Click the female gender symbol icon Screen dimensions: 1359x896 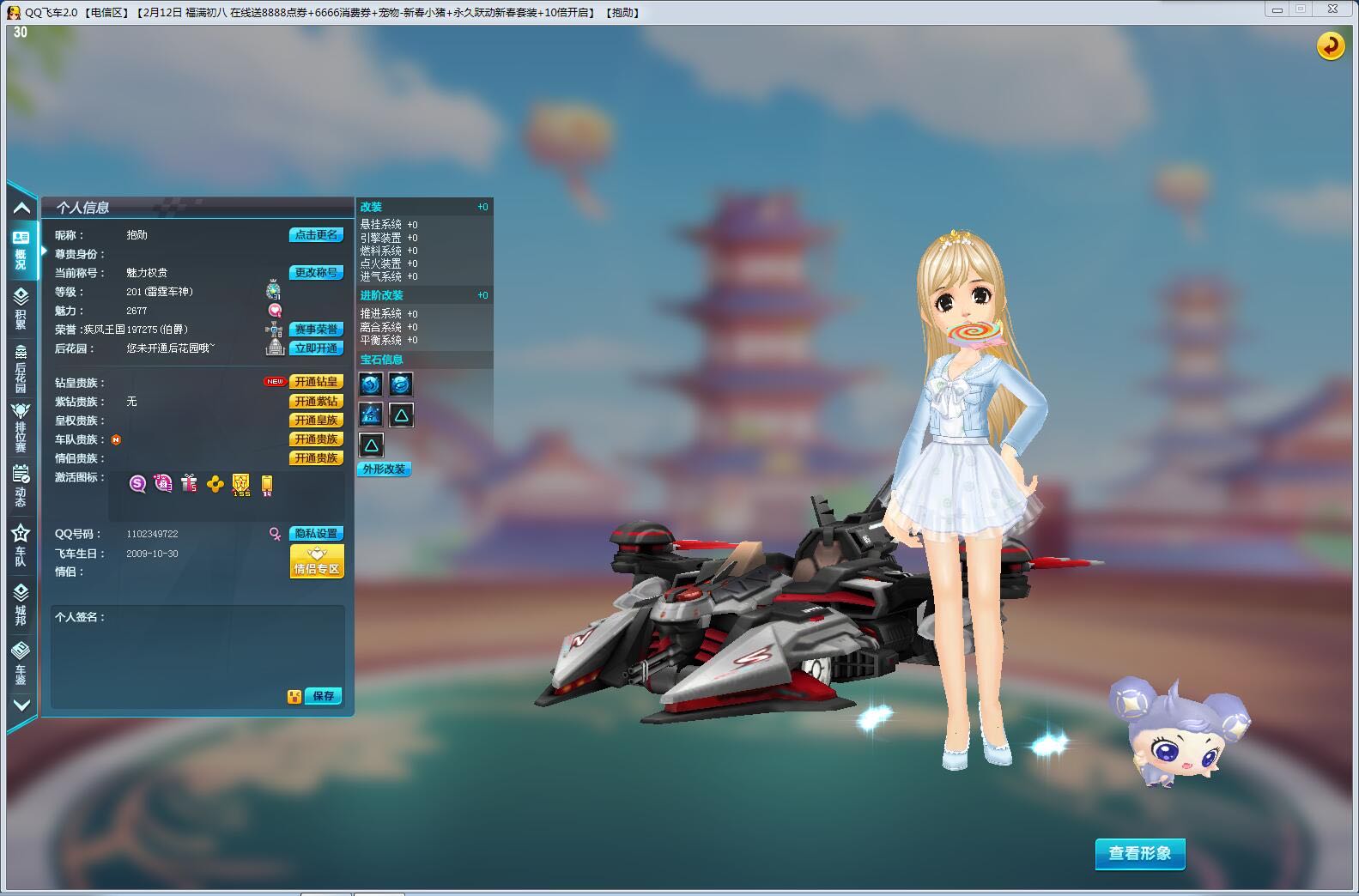pyautogui.click(x=275, y=534)
